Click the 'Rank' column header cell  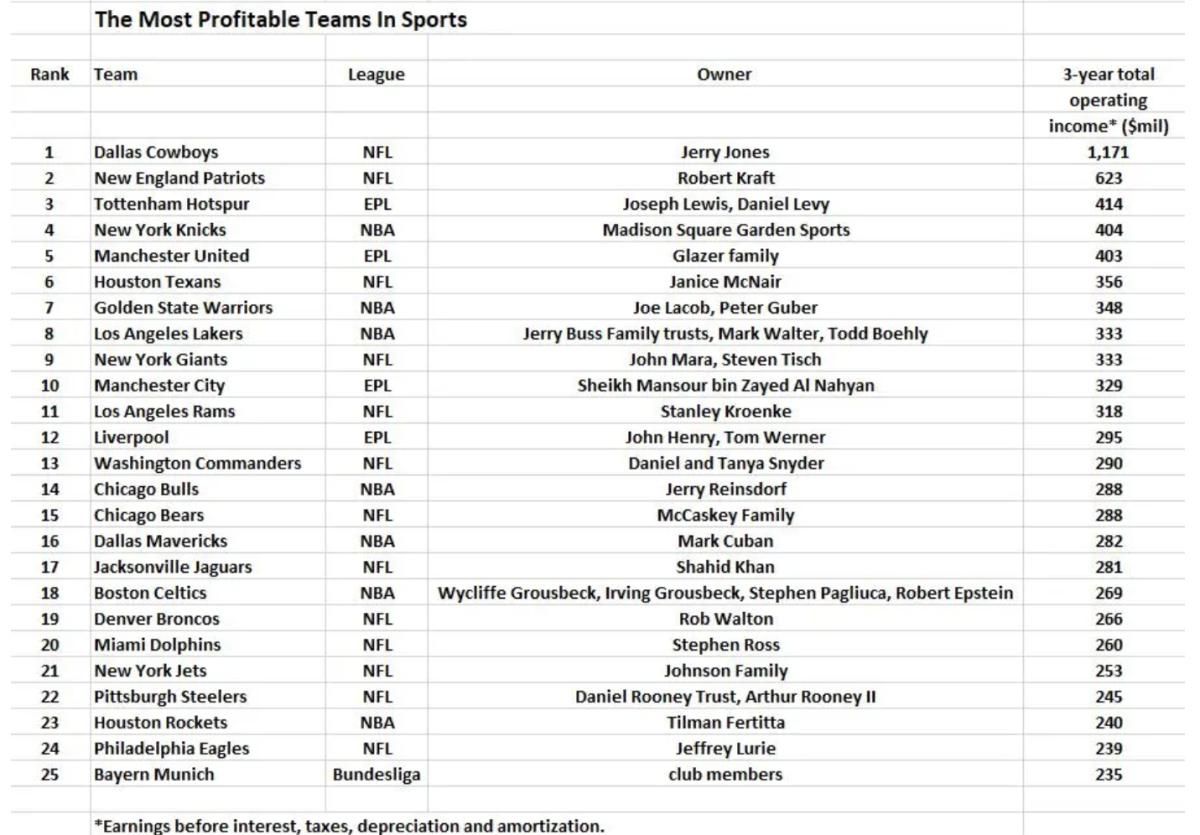(x=50, y=74)
